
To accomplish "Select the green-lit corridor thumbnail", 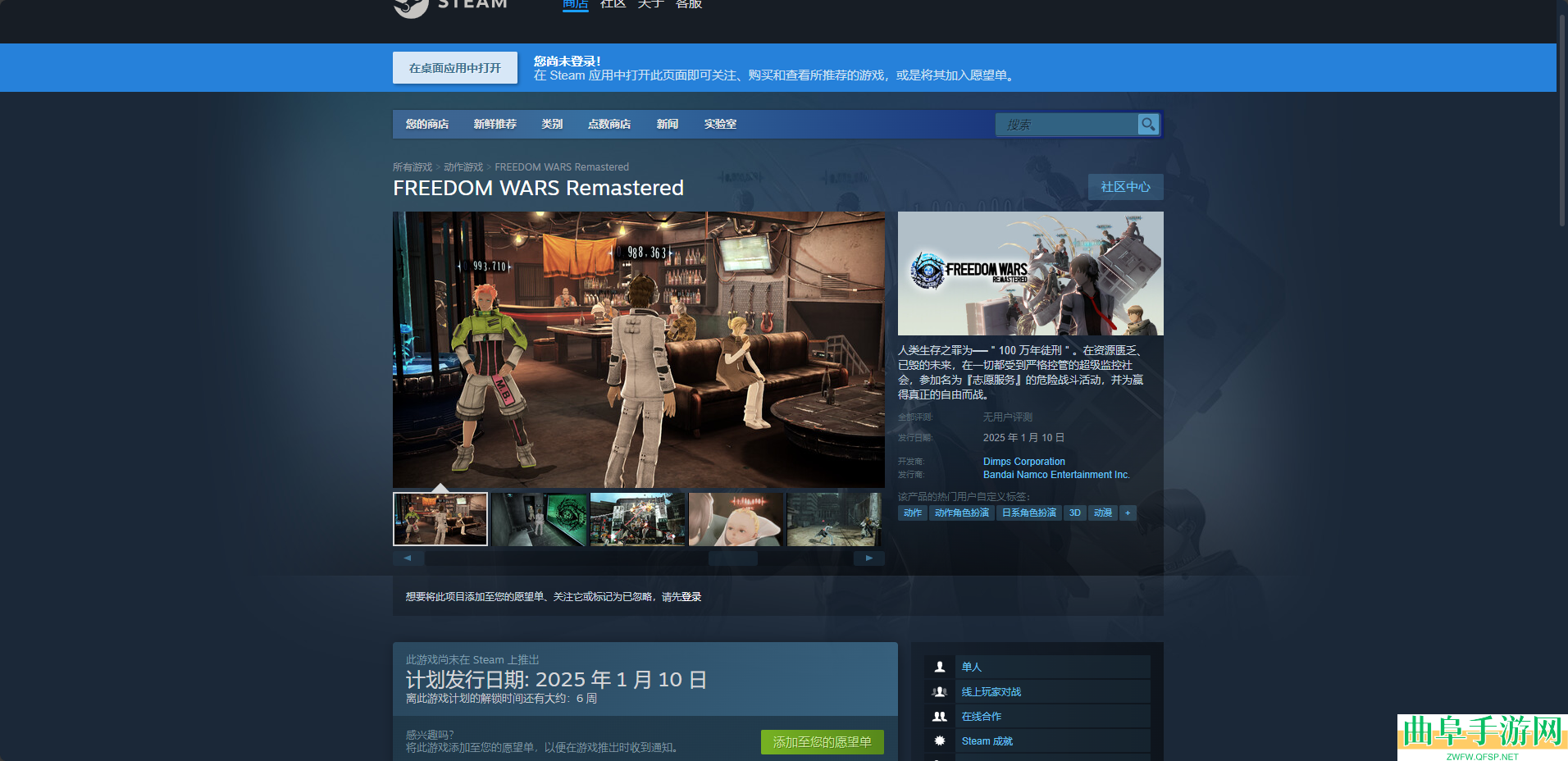I will pyautogui.click(x=539, y=519).
